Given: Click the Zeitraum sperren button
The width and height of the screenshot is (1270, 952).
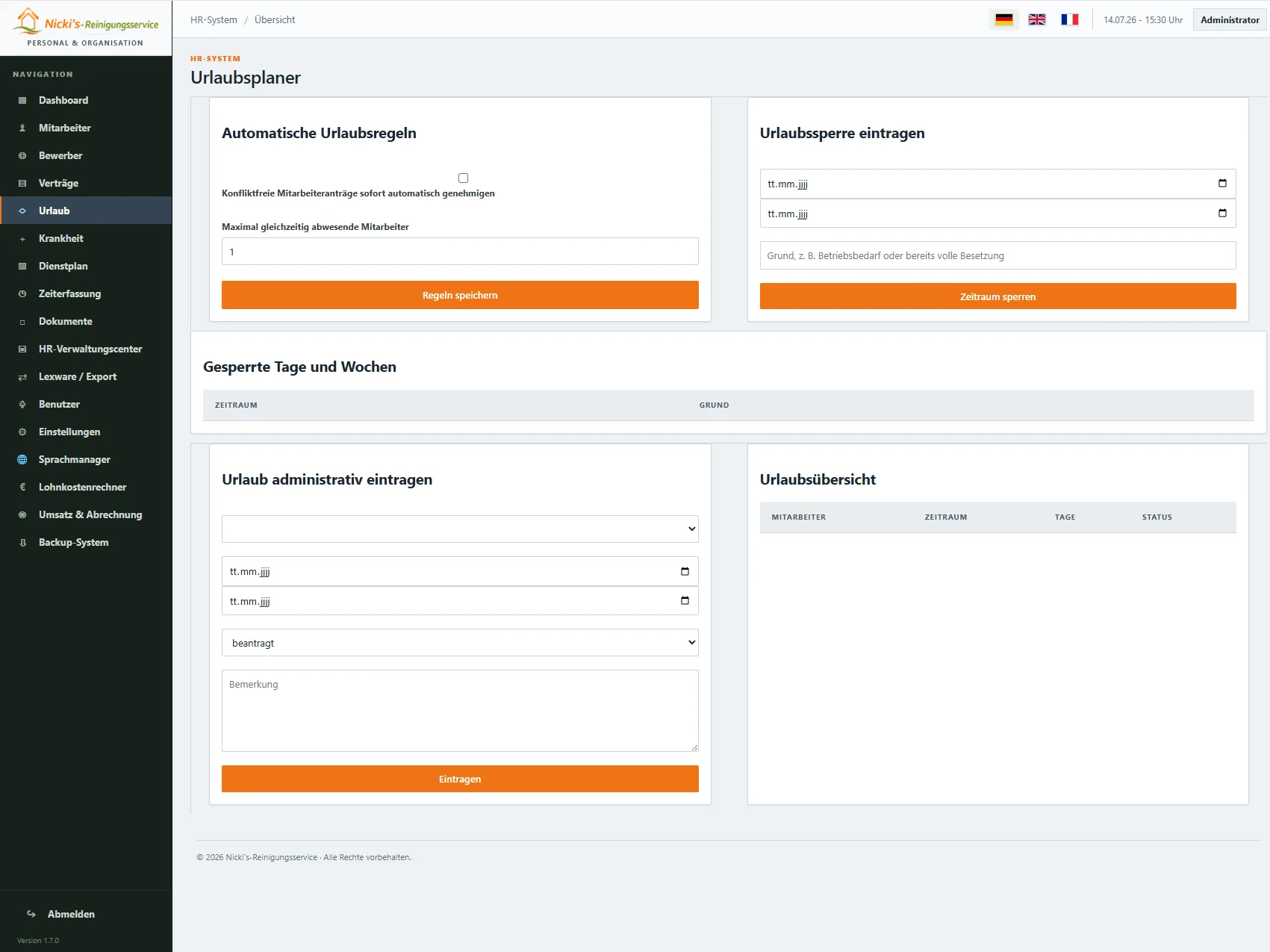Looking at the screenshot, I should coord(997,296).
